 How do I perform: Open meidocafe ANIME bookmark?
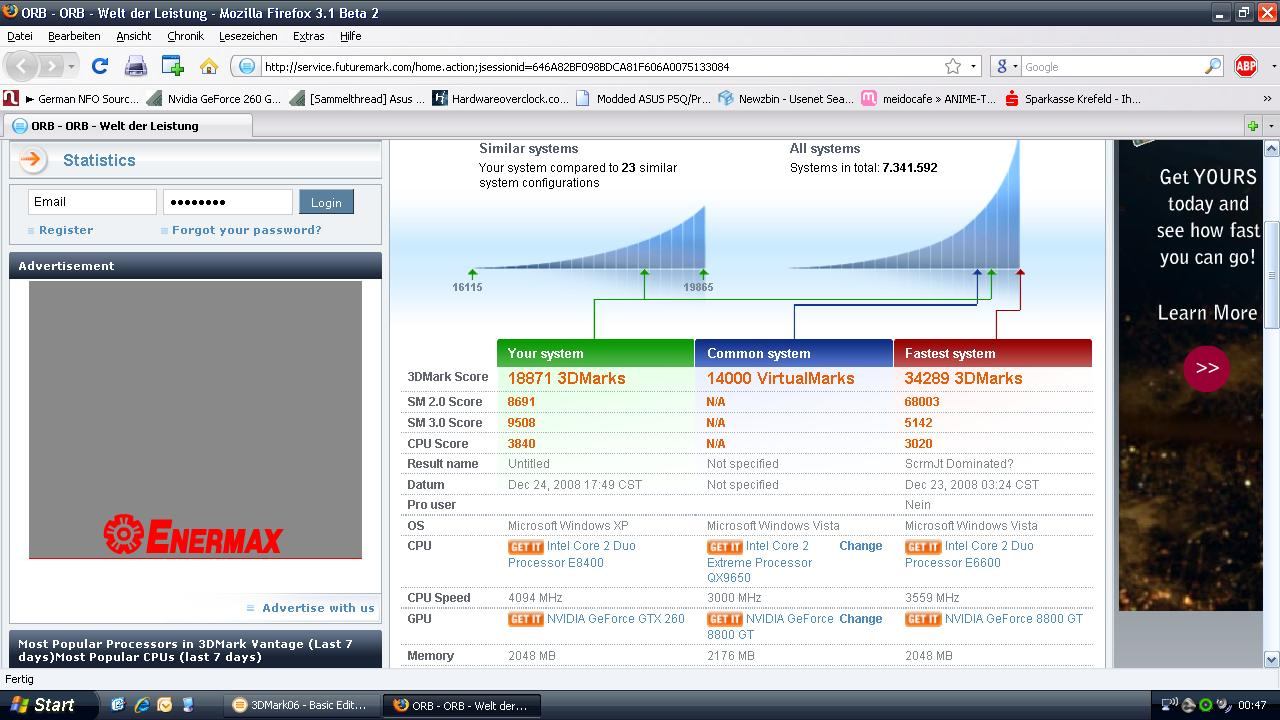(929, 99)
